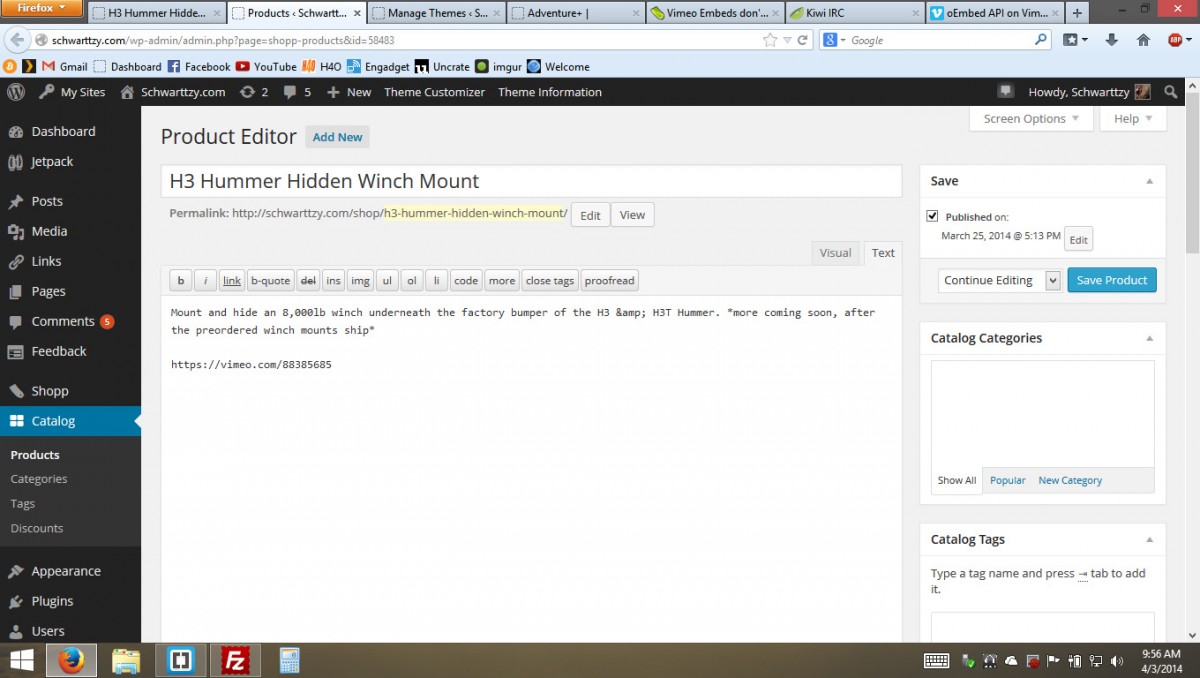This screenshot has height=678, width=1200.
Task: Open the Howdy, Schwarttzy account menu
Action: [1089, 92]
